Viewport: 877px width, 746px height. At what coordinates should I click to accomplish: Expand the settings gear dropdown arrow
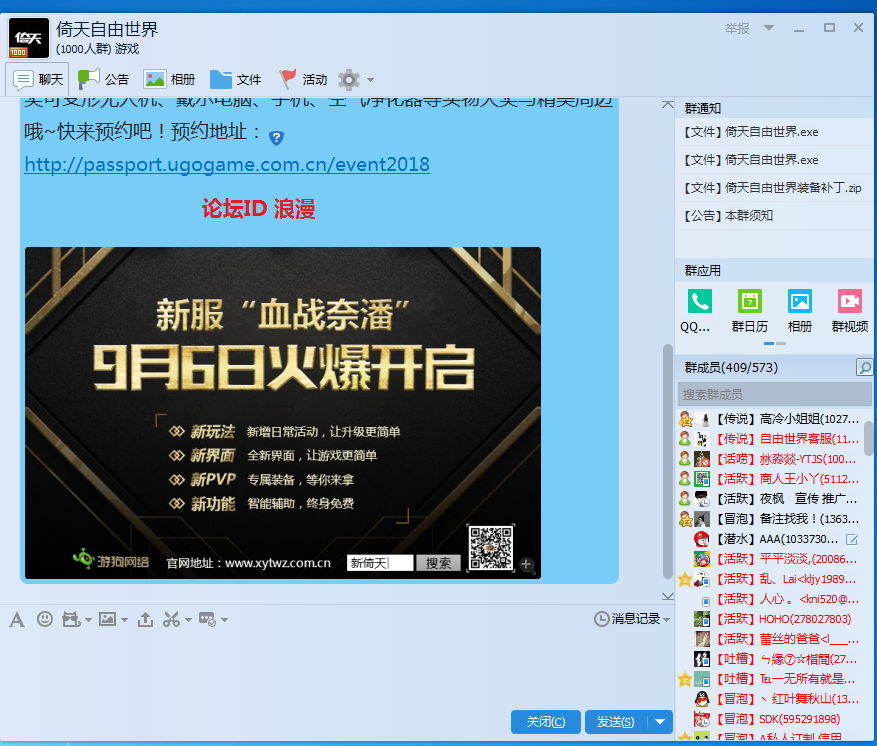tap(370, 80)
